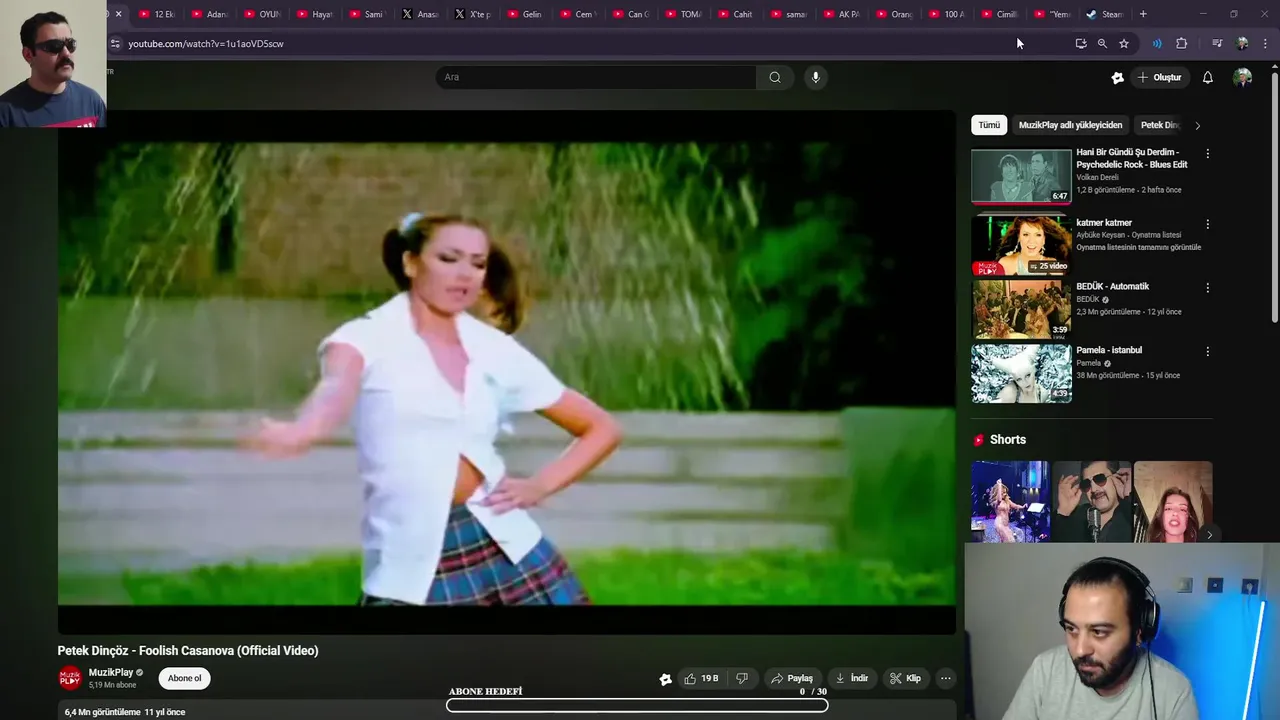
Task: Click the YouTube search magnifier button
Action: pyautogui.click(x=775, y=77)
